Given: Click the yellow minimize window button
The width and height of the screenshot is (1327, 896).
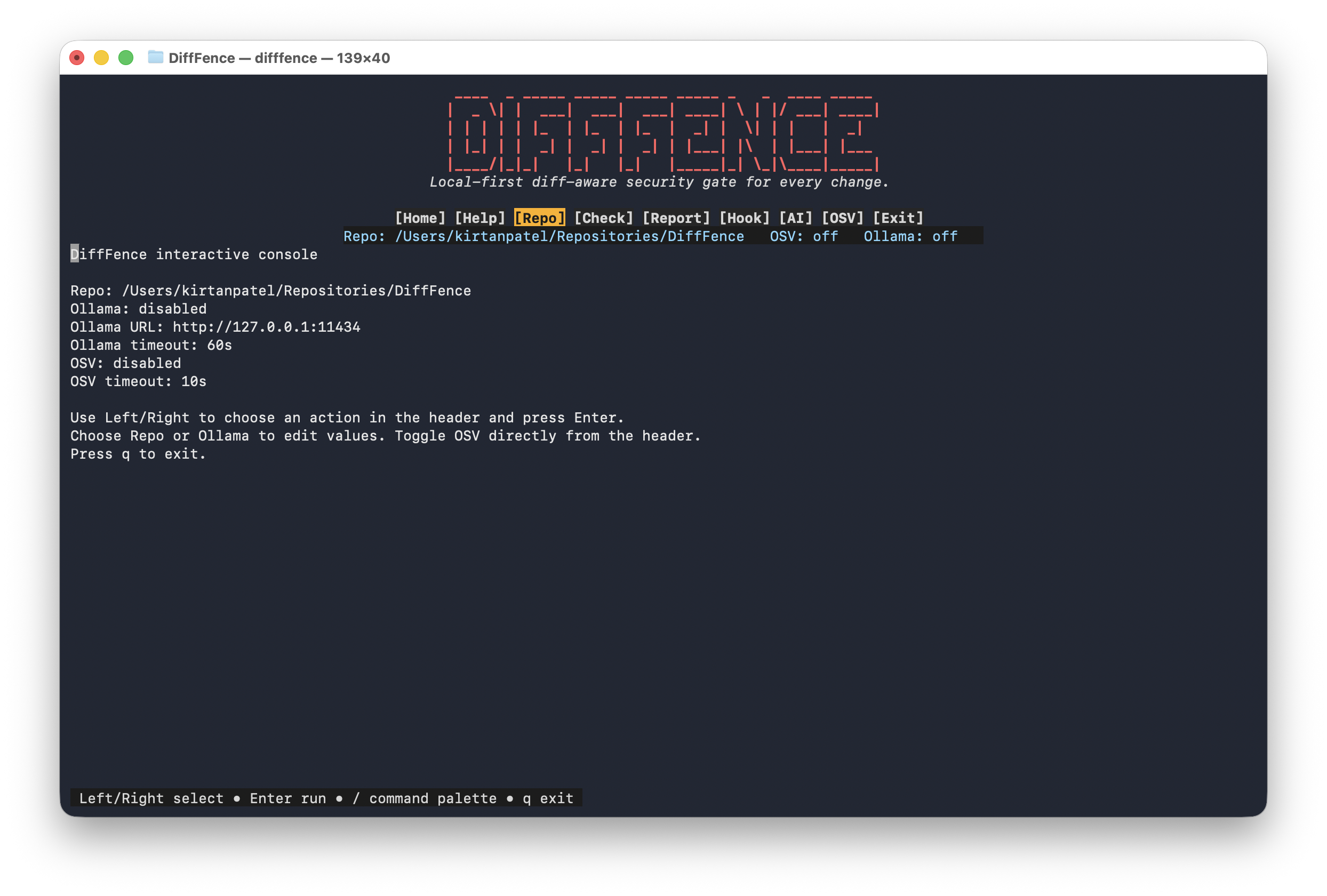Looking at the screenshot, I should tap(101, 58).
